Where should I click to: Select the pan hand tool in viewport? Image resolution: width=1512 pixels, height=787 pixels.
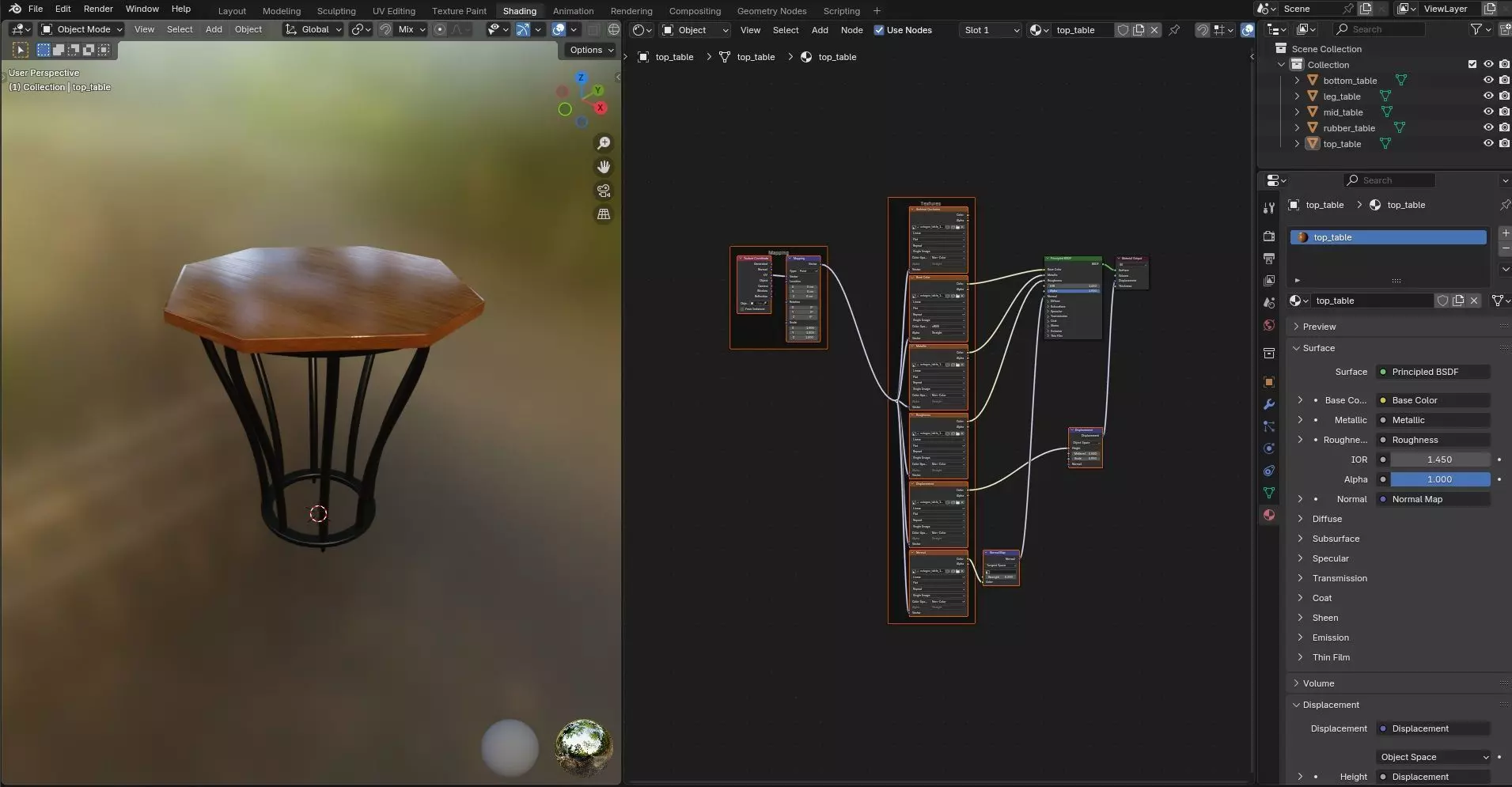[x=604, y=167]
